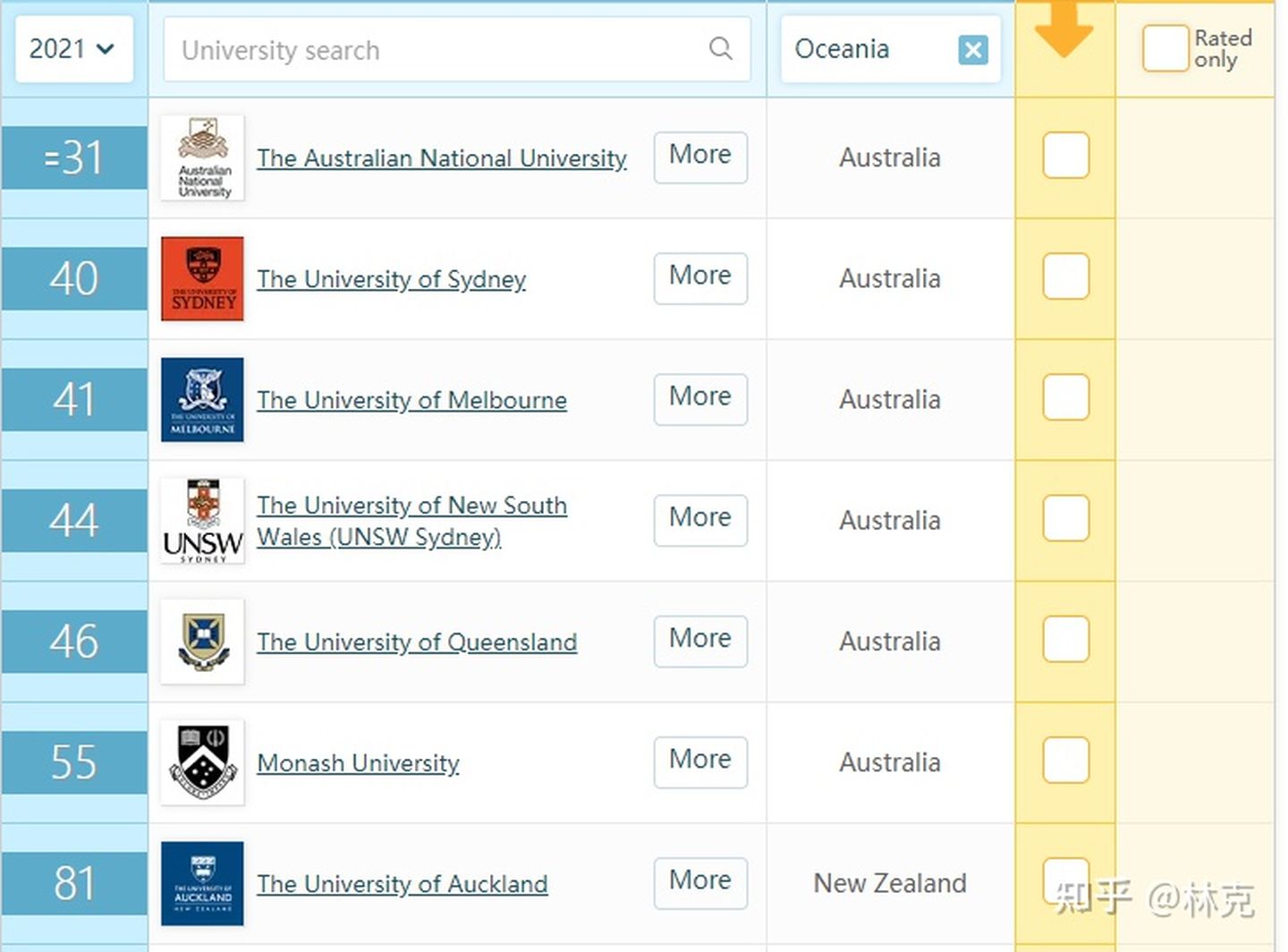1288x952 pixels.
Task: Tick the Monash University compare checkbox
Action: point(1065,760)
